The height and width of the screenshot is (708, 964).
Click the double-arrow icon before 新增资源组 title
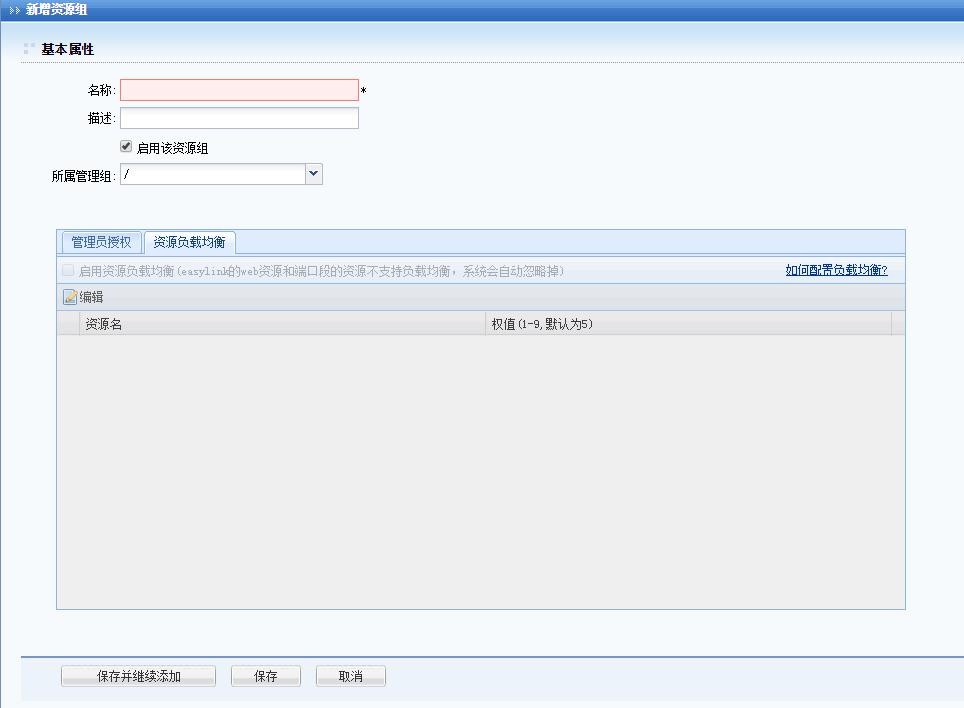click(14, 9)
